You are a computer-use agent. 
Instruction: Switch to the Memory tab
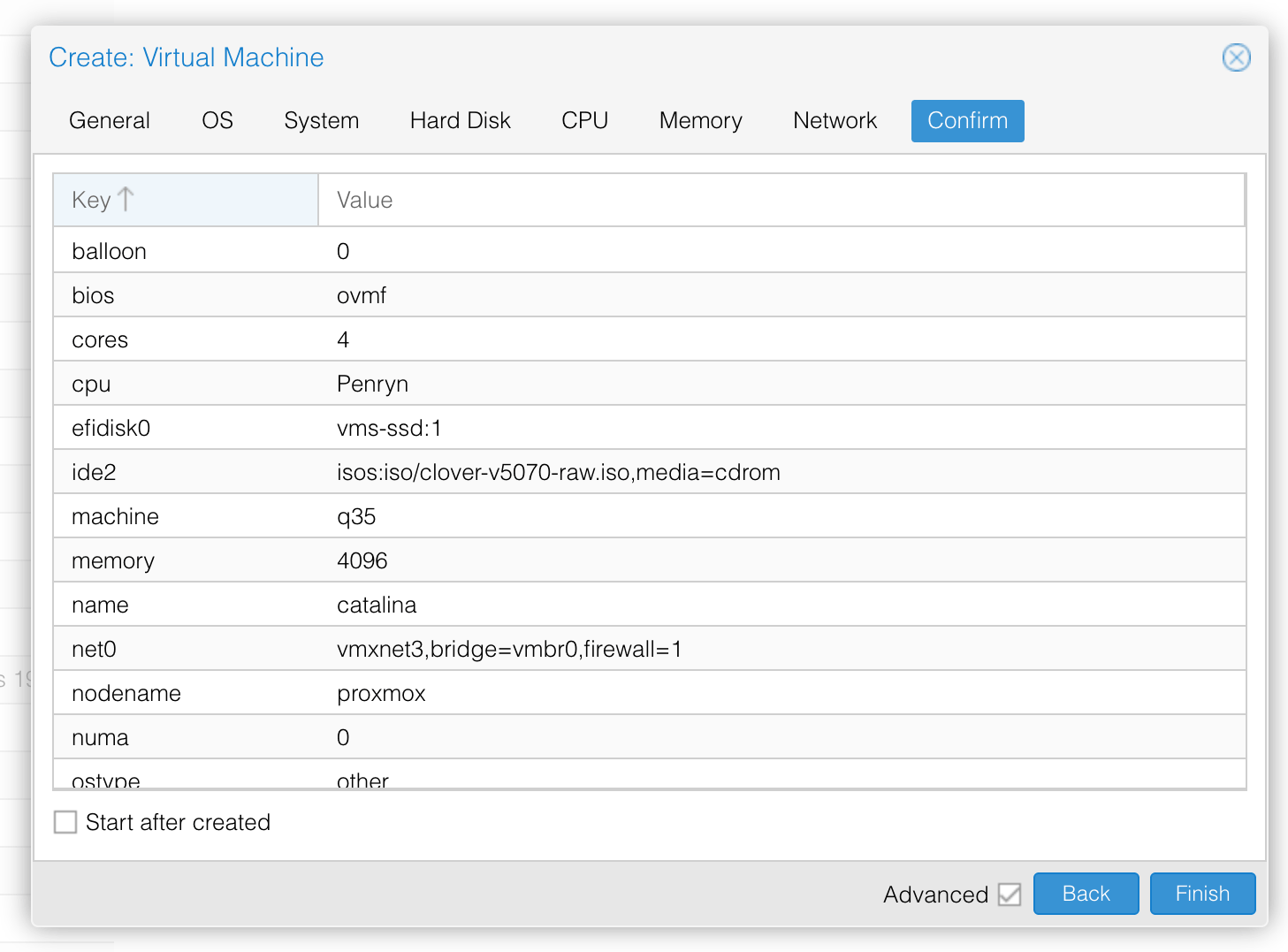[x=700, y=121]
